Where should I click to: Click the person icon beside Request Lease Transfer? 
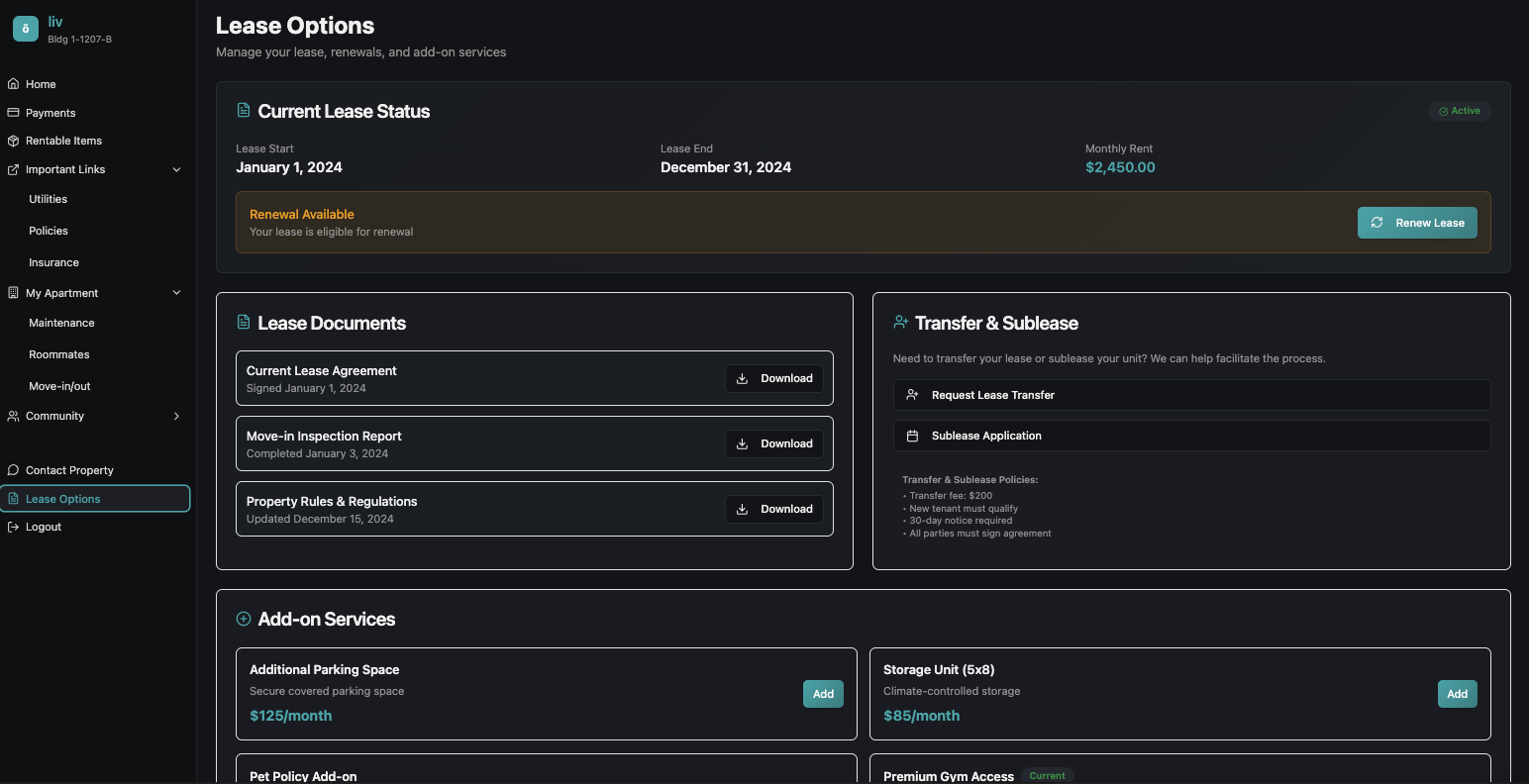912,395
